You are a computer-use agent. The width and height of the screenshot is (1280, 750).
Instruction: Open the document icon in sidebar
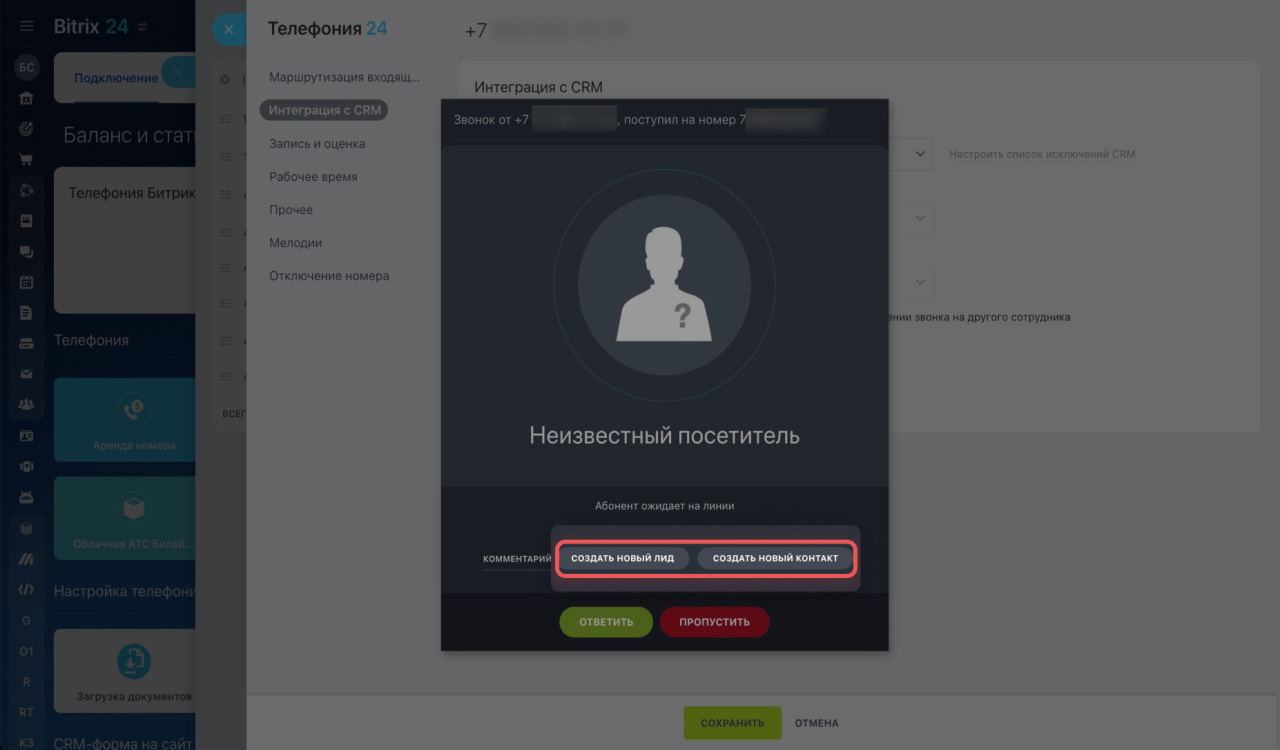[x=27, y=312]
